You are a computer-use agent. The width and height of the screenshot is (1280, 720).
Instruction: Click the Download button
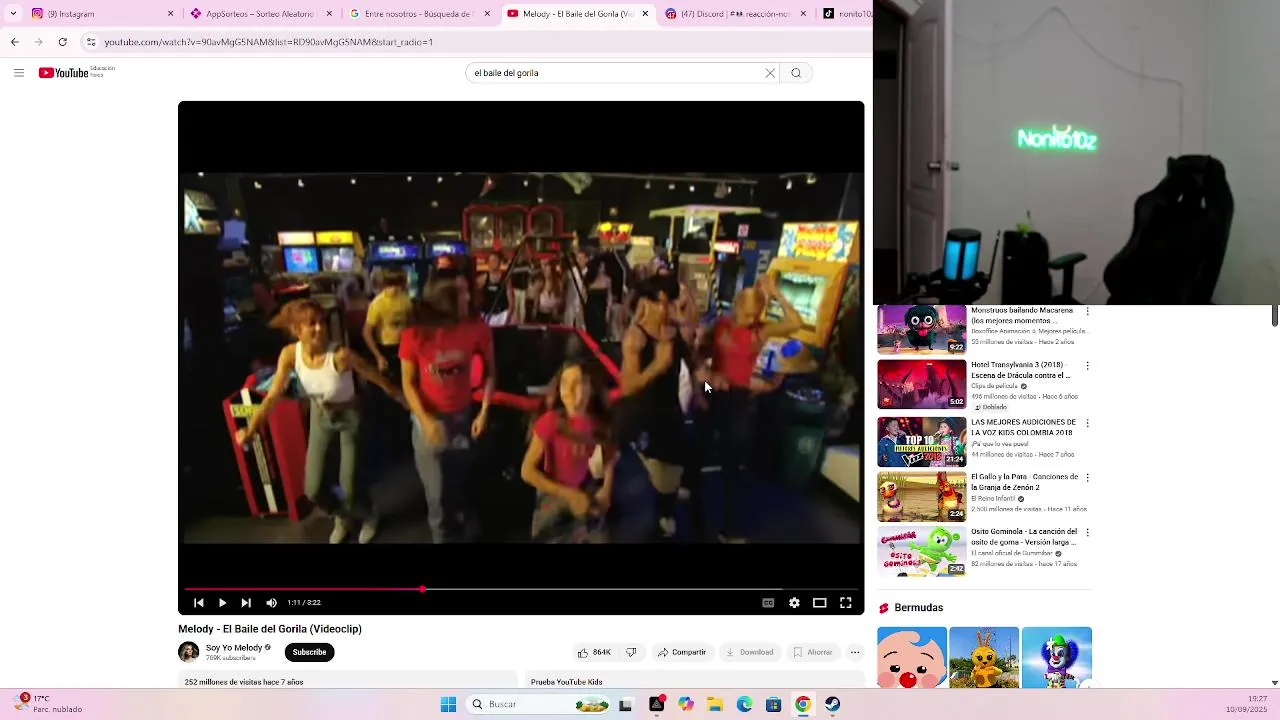(x=750, y=652)
